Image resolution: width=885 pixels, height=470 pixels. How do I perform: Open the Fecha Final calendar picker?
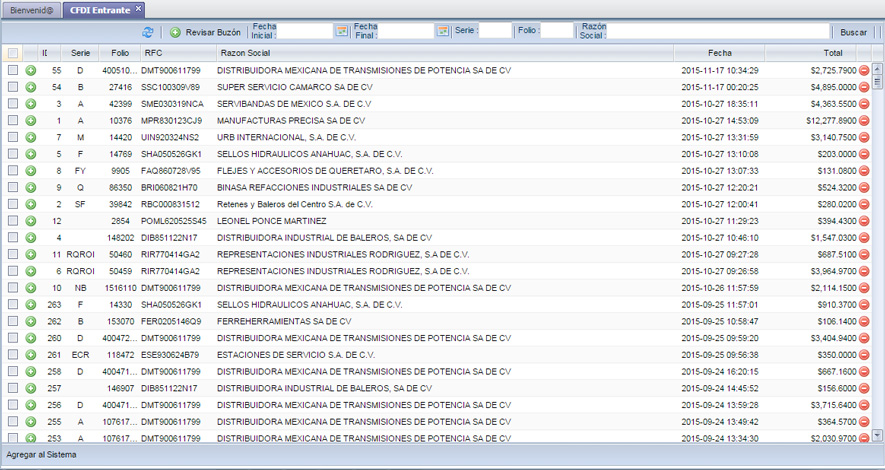[443, 32]
